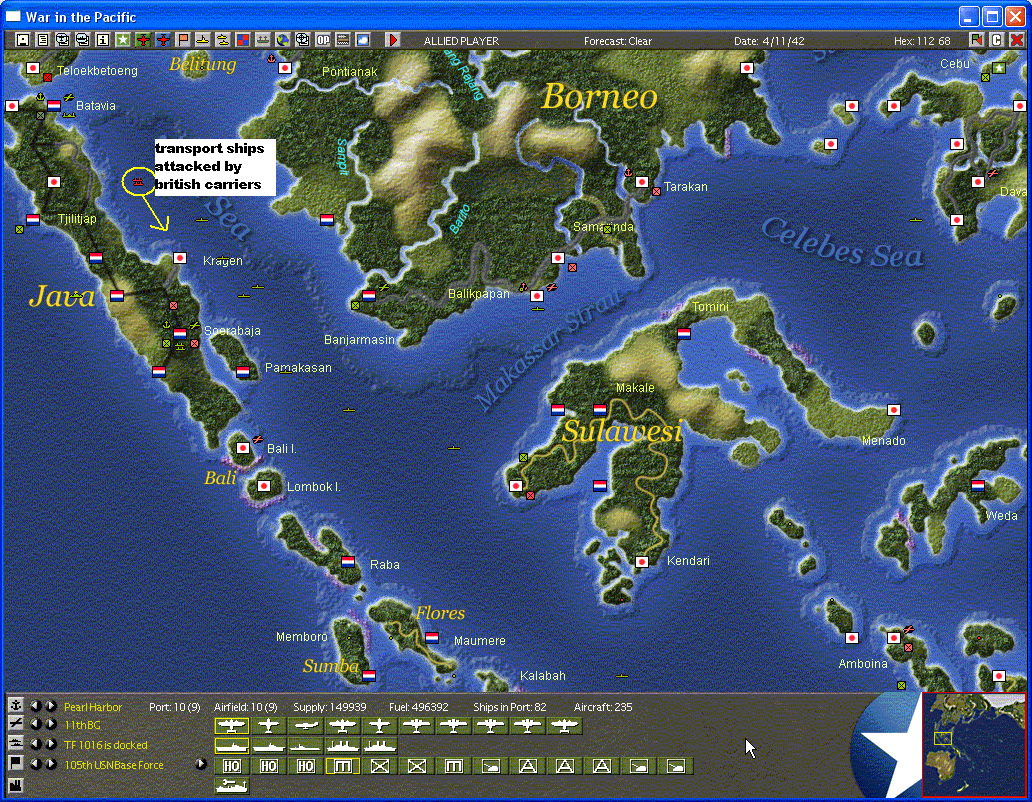Select the last ship icon in task force row
The width and height of the screenshot is (1032, 802).
380,745
